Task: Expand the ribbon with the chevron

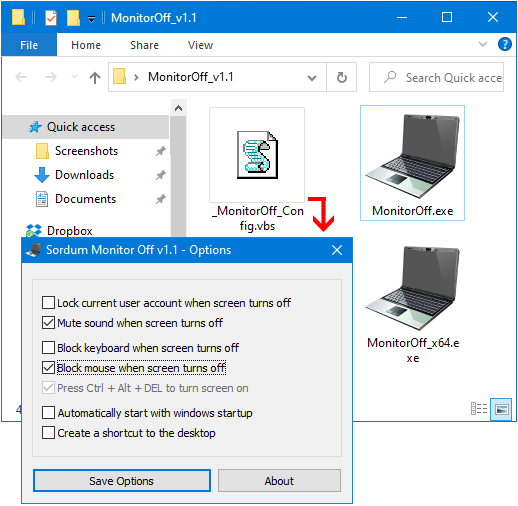Action: [x=483, y=44]
